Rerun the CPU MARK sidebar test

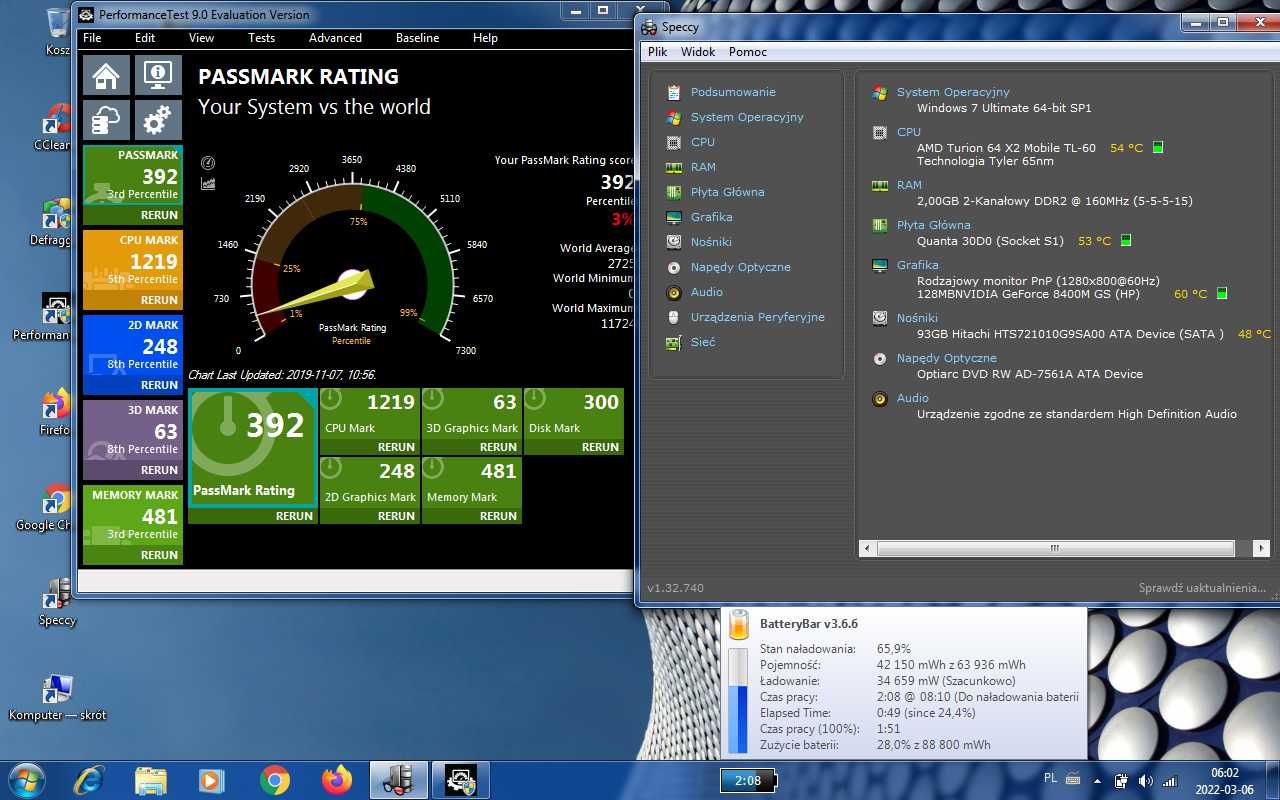(x=159, y=300)
